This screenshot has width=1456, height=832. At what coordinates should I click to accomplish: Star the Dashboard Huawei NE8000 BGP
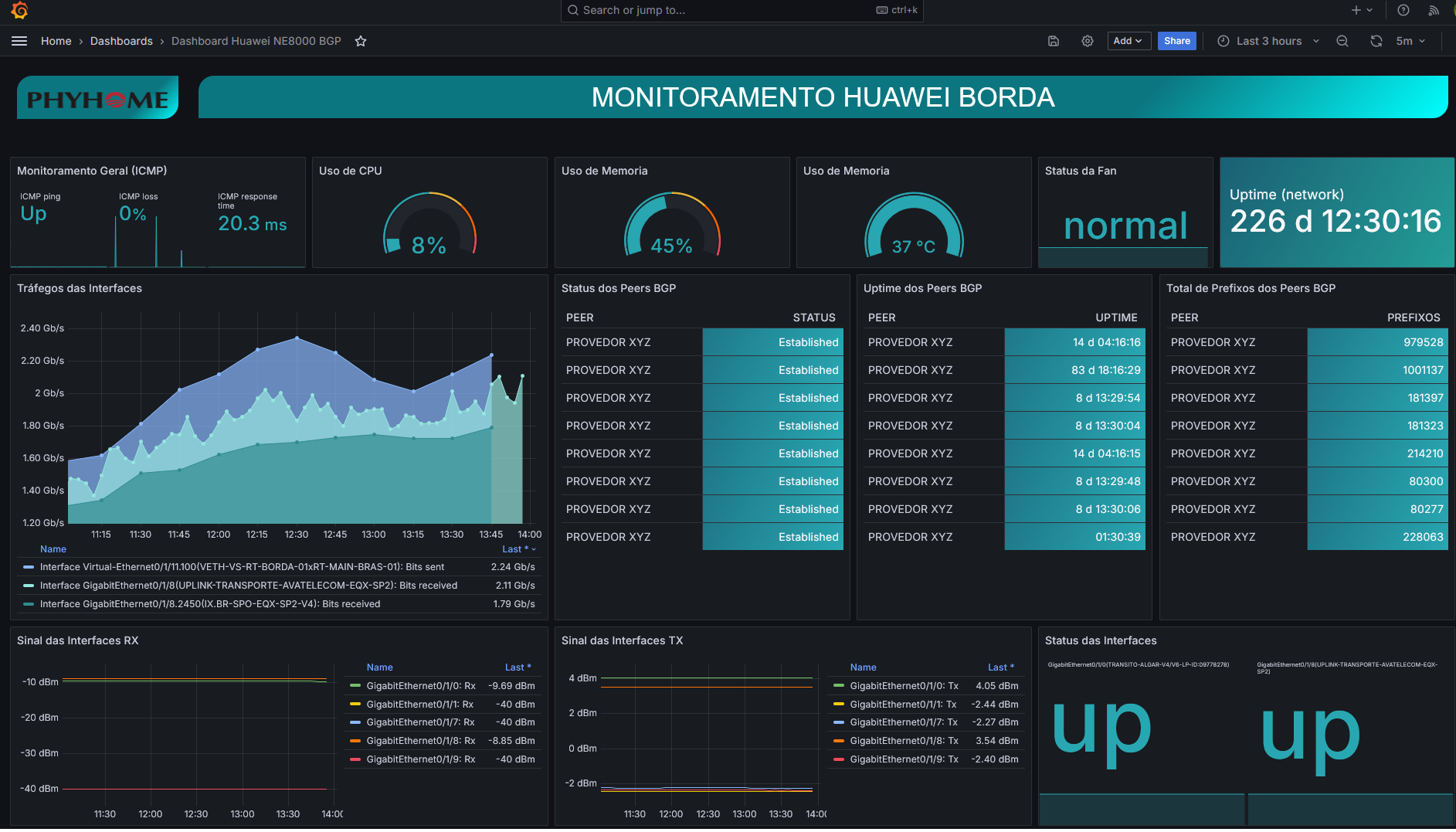click(x=361, y=41)
